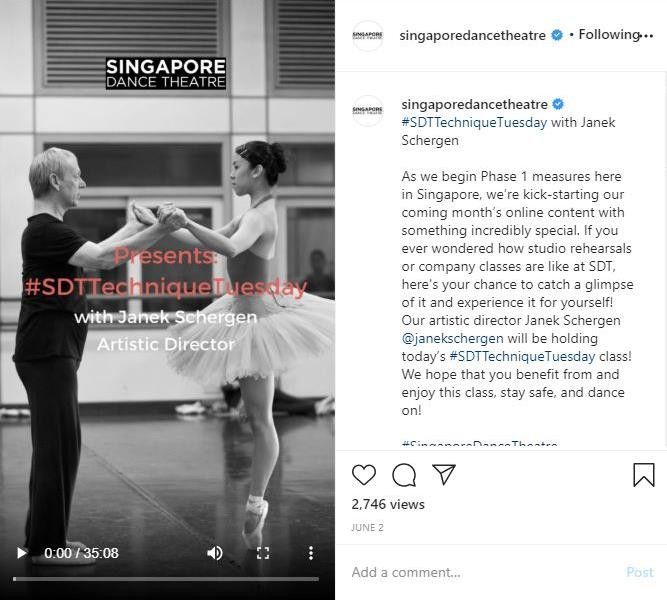Image resolution: width=667 pixels, height=600 pixels.
Task: Open comment speech bubble icon
Action: [x=404, y=475]
